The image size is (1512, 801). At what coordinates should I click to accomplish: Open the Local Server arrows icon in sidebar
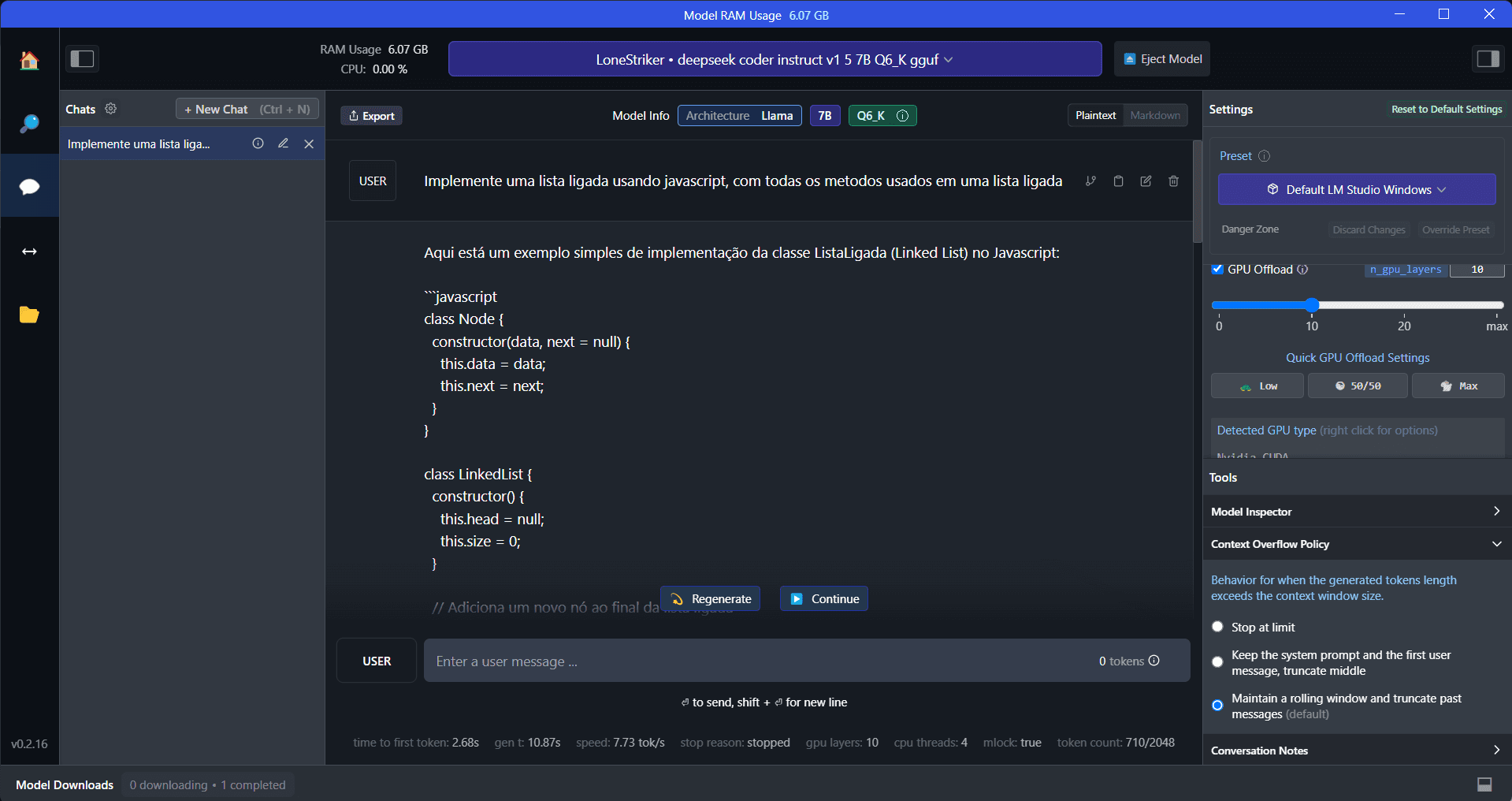pos(29,251)
